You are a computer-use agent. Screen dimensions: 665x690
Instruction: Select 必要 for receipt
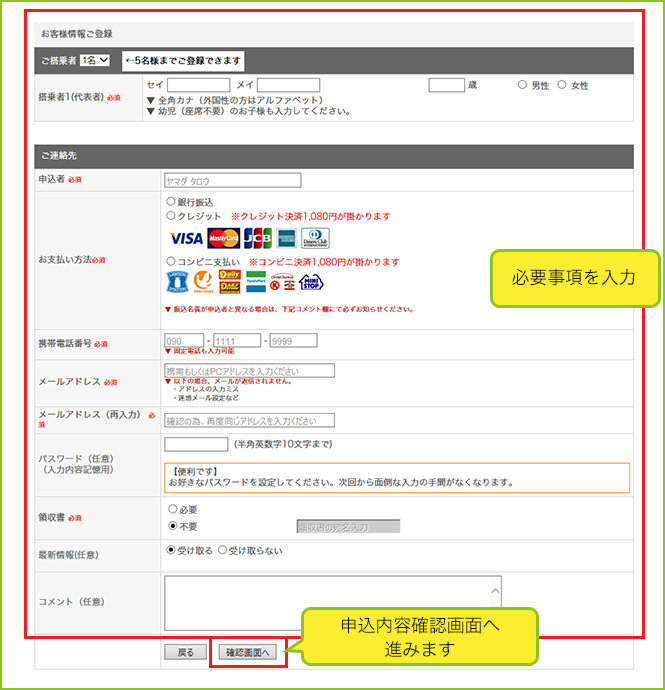pos(173,509)
